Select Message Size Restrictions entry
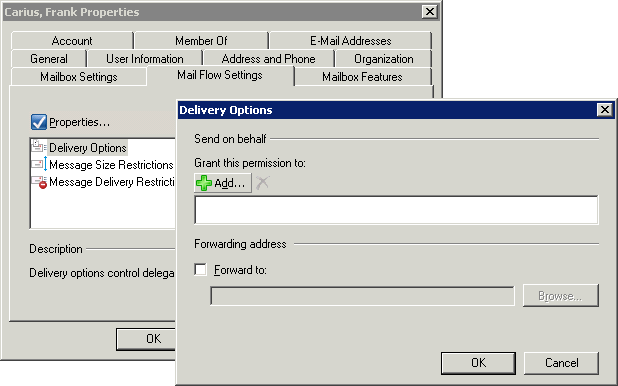The height and width of the screenshot is (386, 618). (111, 165)
